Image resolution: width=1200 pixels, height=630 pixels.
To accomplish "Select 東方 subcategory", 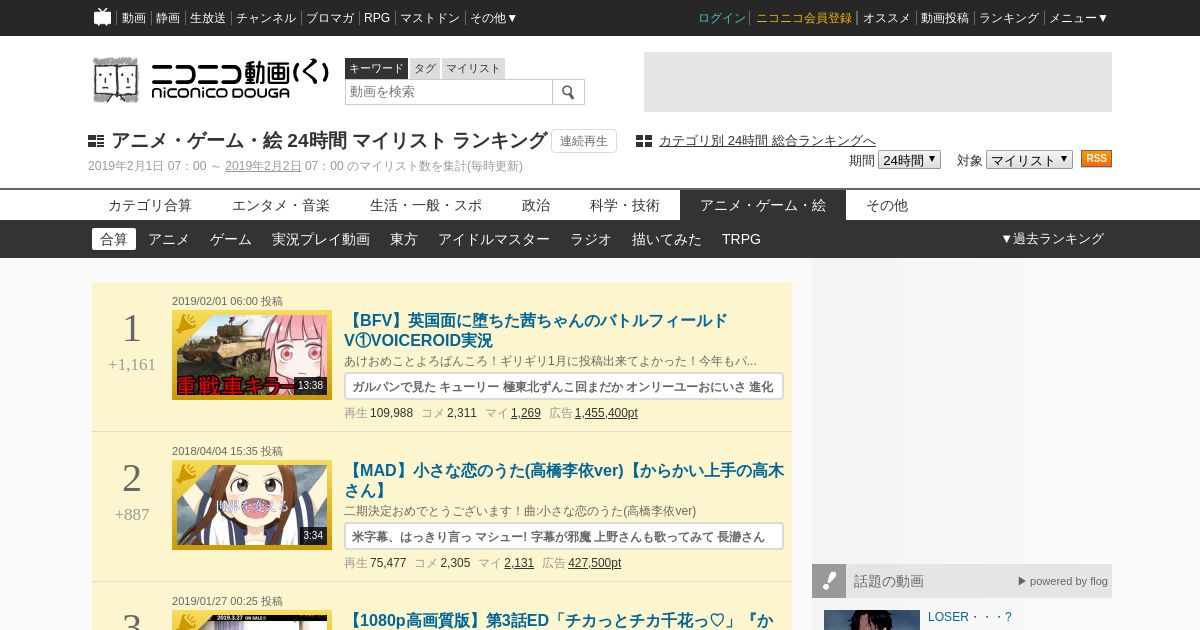I will pos(404,239).
